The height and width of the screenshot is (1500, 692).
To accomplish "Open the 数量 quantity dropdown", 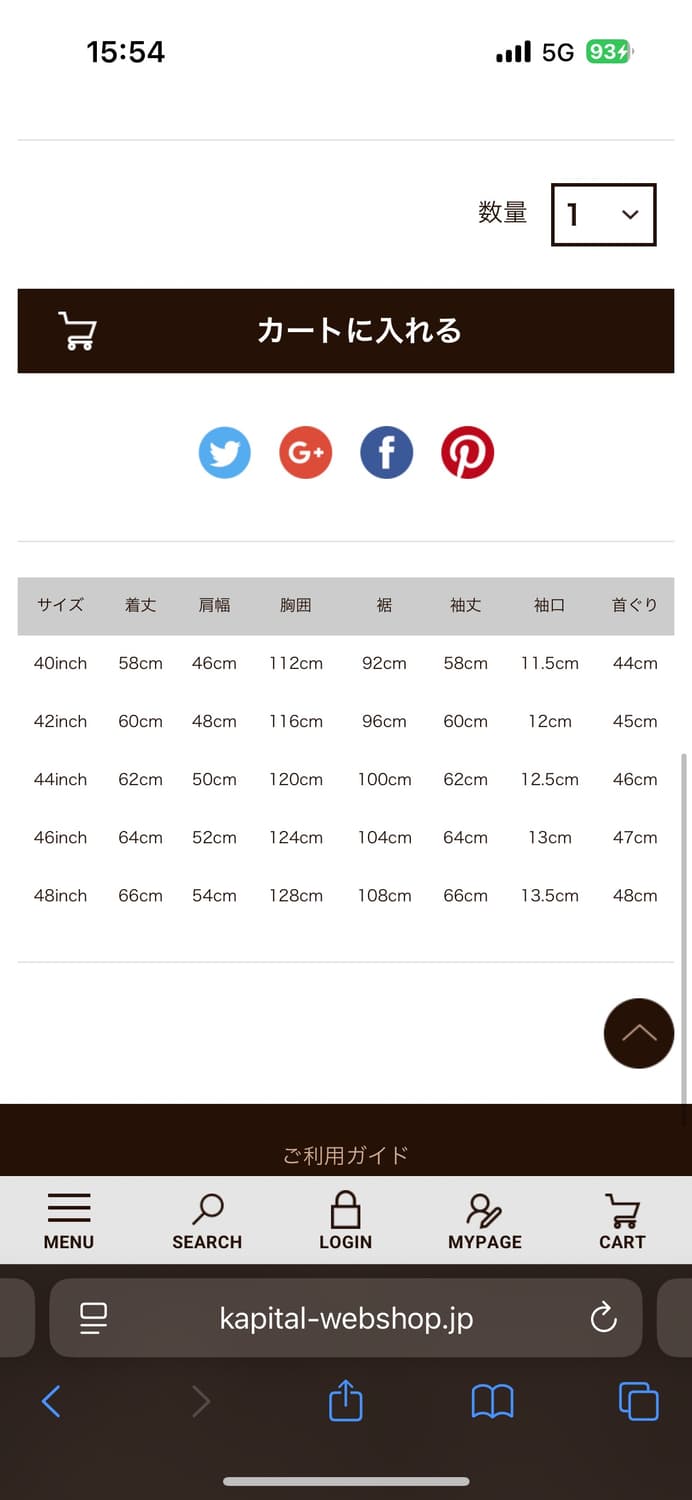I will [x=603, y=214].
